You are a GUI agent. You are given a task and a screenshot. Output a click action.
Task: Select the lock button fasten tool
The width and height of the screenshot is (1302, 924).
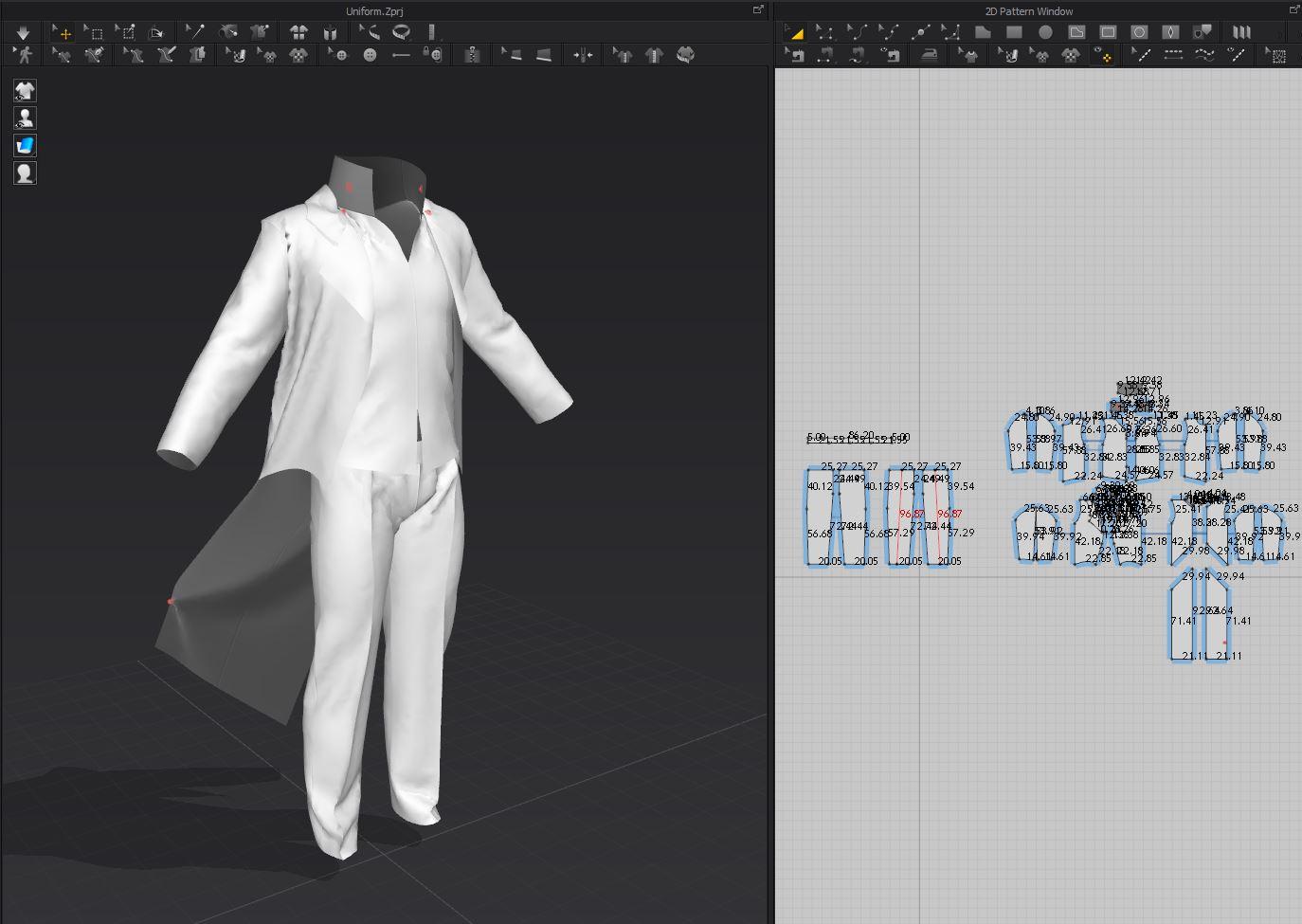[432, 55]
